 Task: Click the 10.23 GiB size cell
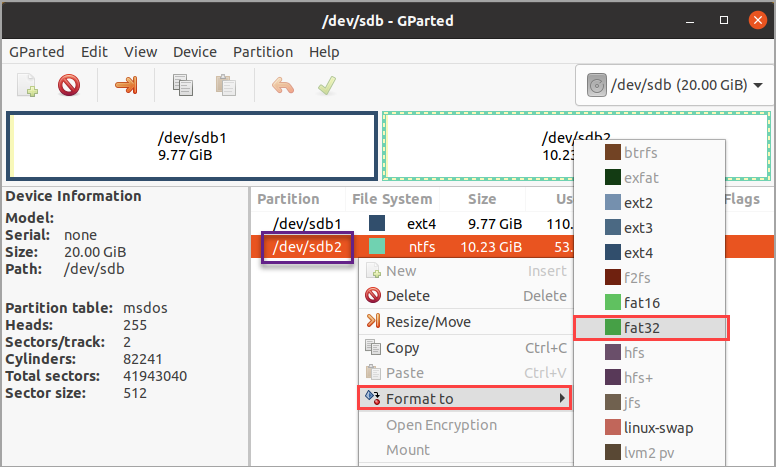[491, 247]
